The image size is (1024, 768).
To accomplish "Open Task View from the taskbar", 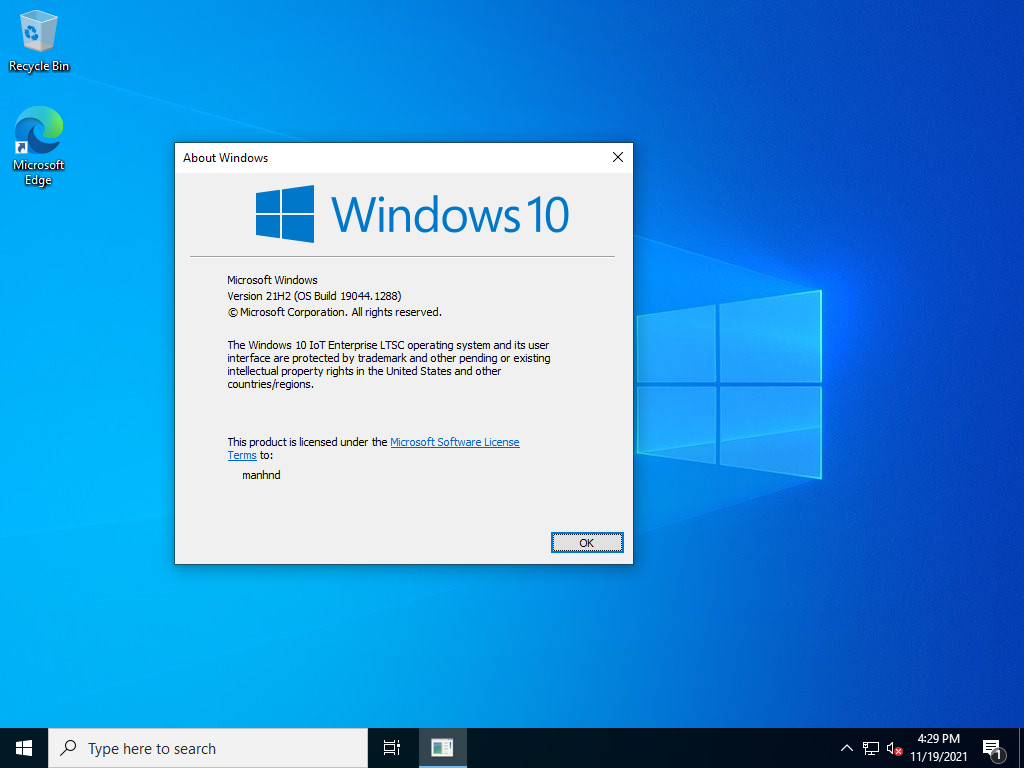I will tap(392, 748).
